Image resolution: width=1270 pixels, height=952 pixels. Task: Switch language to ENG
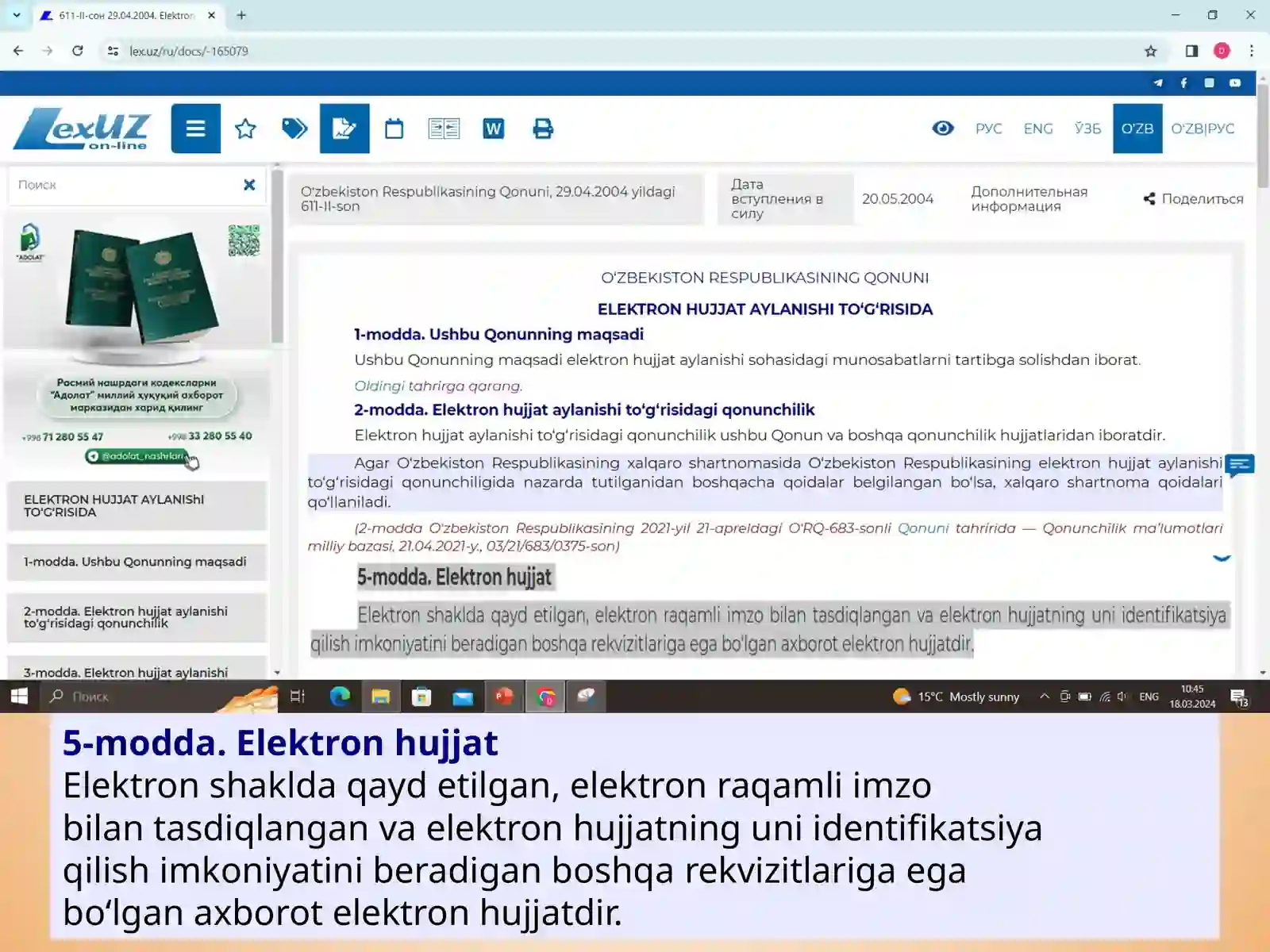(x=1038, y=129)
